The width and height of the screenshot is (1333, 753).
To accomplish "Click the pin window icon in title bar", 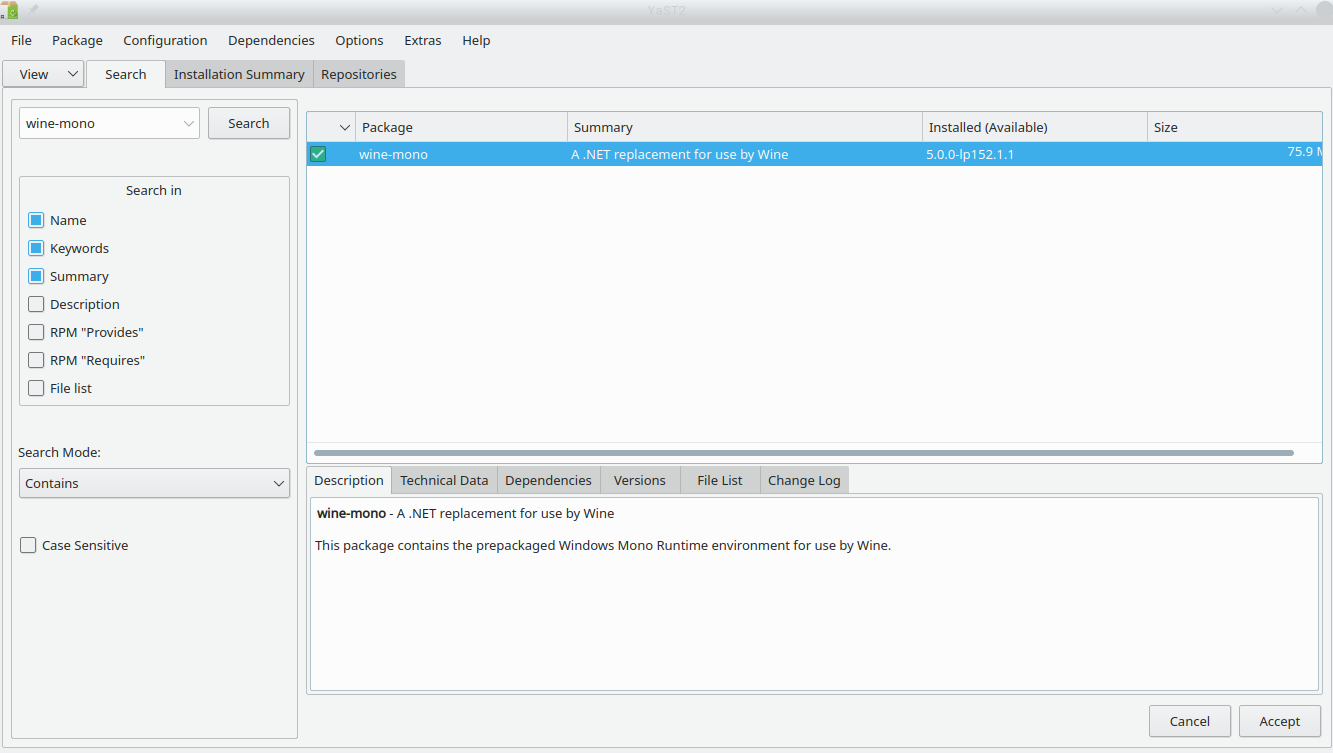I will (x=33, y=10).
